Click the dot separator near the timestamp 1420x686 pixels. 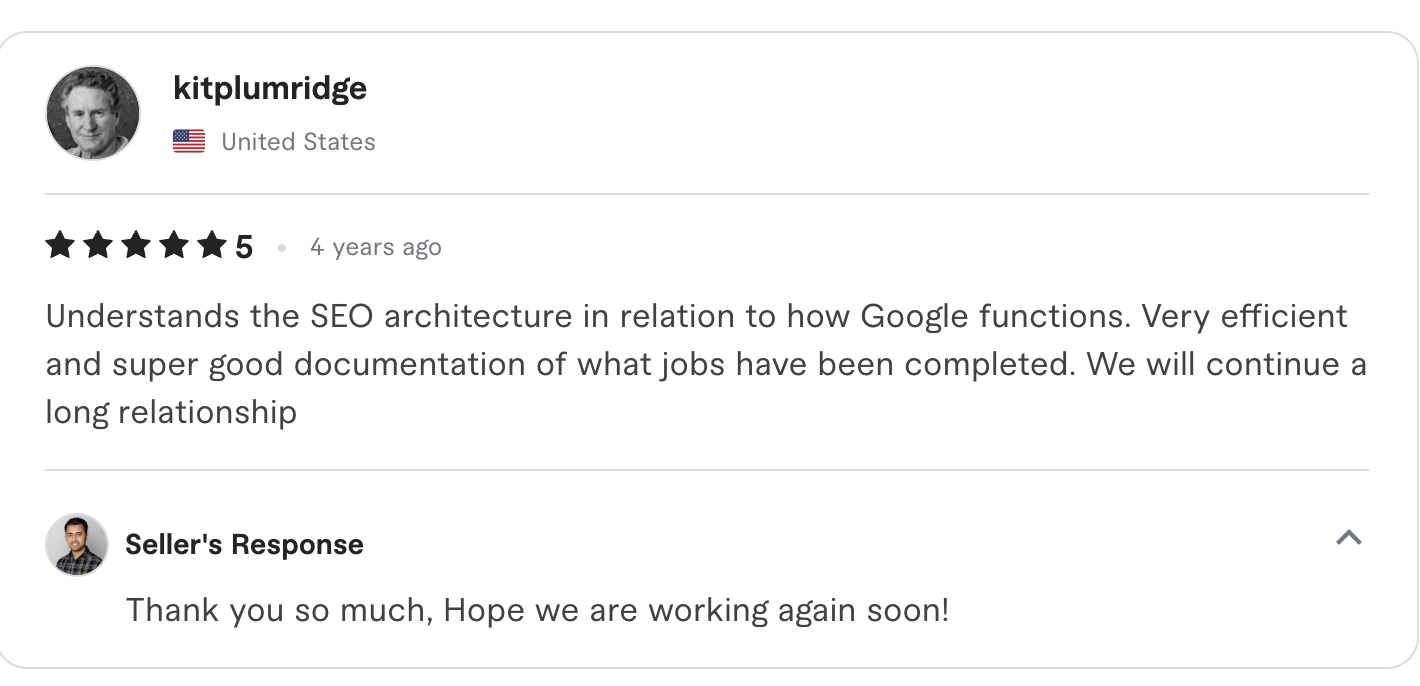click(x=281, y=247)
